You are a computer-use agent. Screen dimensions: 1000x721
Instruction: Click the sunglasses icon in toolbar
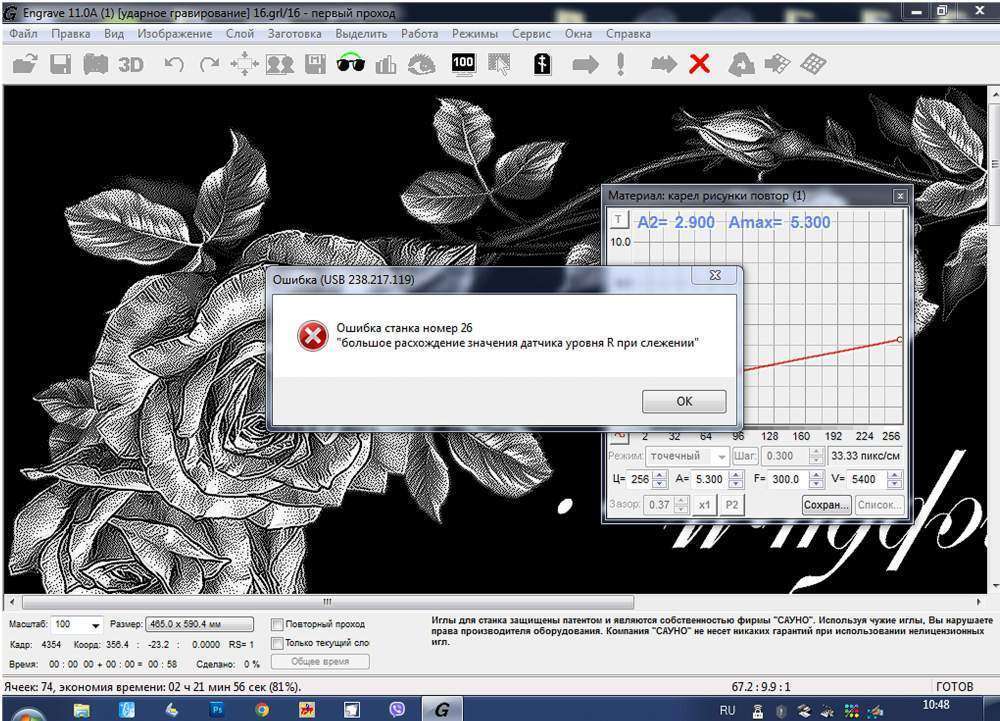click(350, 65)
